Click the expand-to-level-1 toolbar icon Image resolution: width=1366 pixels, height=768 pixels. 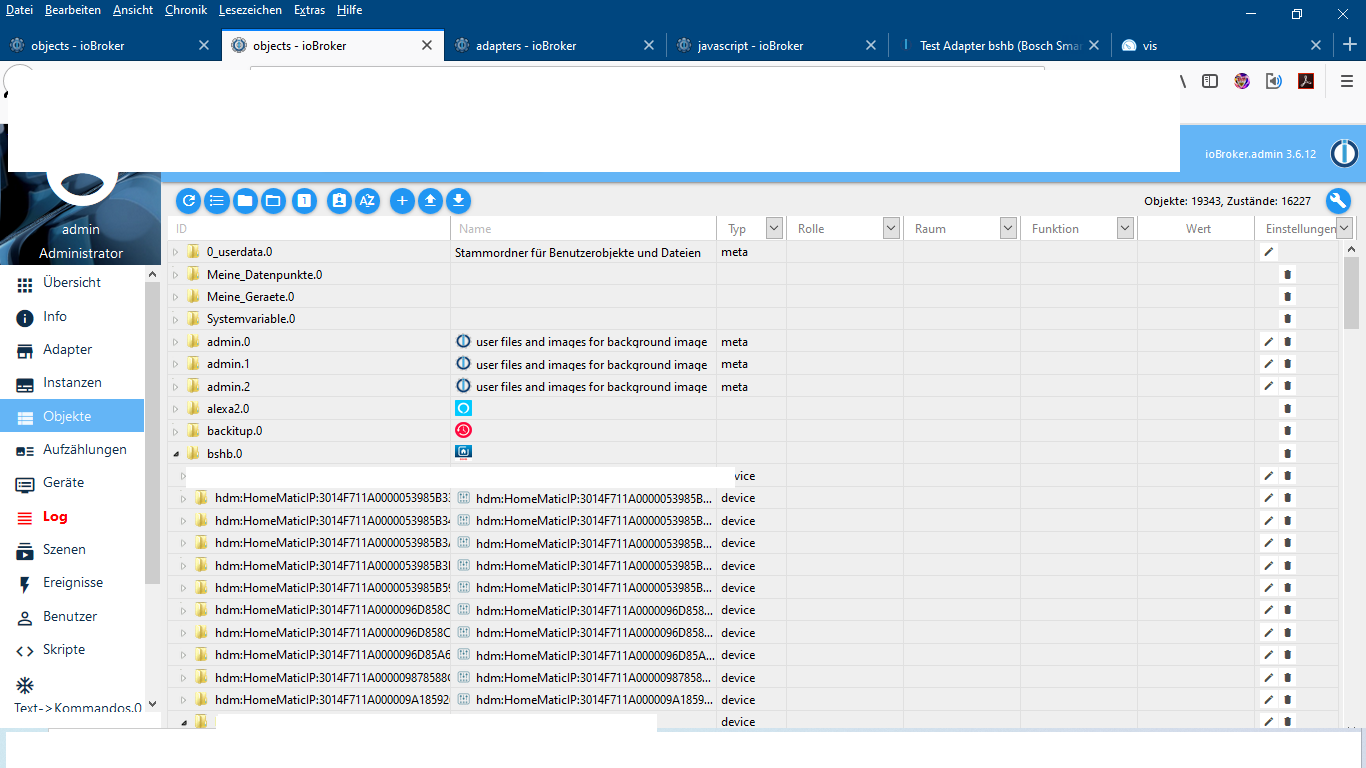coord(305,201)
